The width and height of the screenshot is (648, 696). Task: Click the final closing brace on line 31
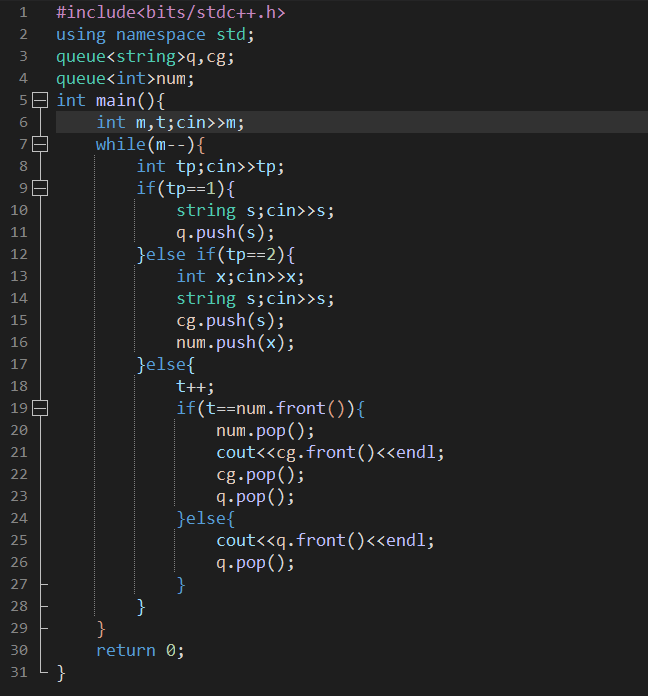61,672
